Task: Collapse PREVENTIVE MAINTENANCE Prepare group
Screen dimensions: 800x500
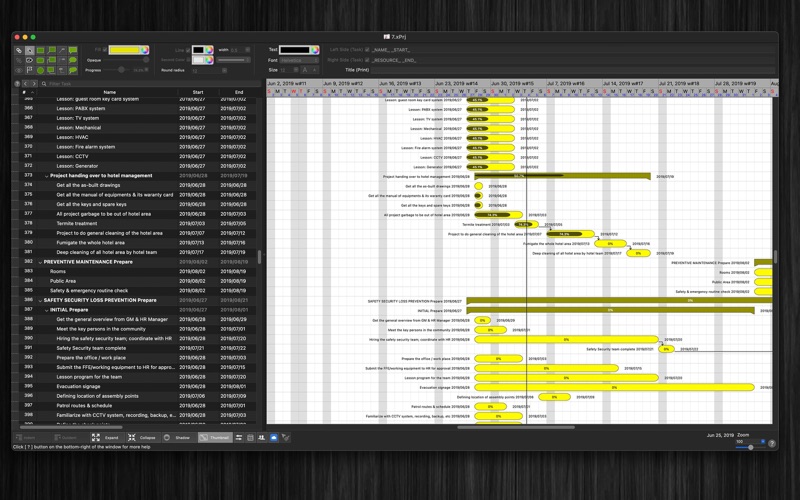Action: coord(40,262)
